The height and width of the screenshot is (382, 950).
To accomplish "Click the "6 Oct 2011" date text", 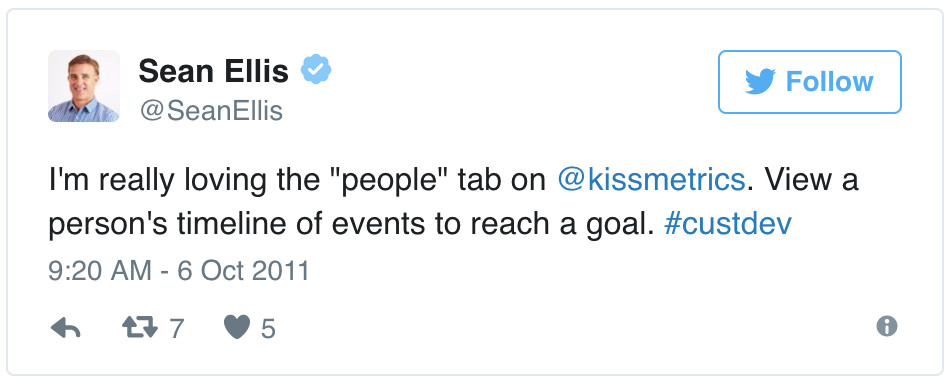I will click(243, 271).
